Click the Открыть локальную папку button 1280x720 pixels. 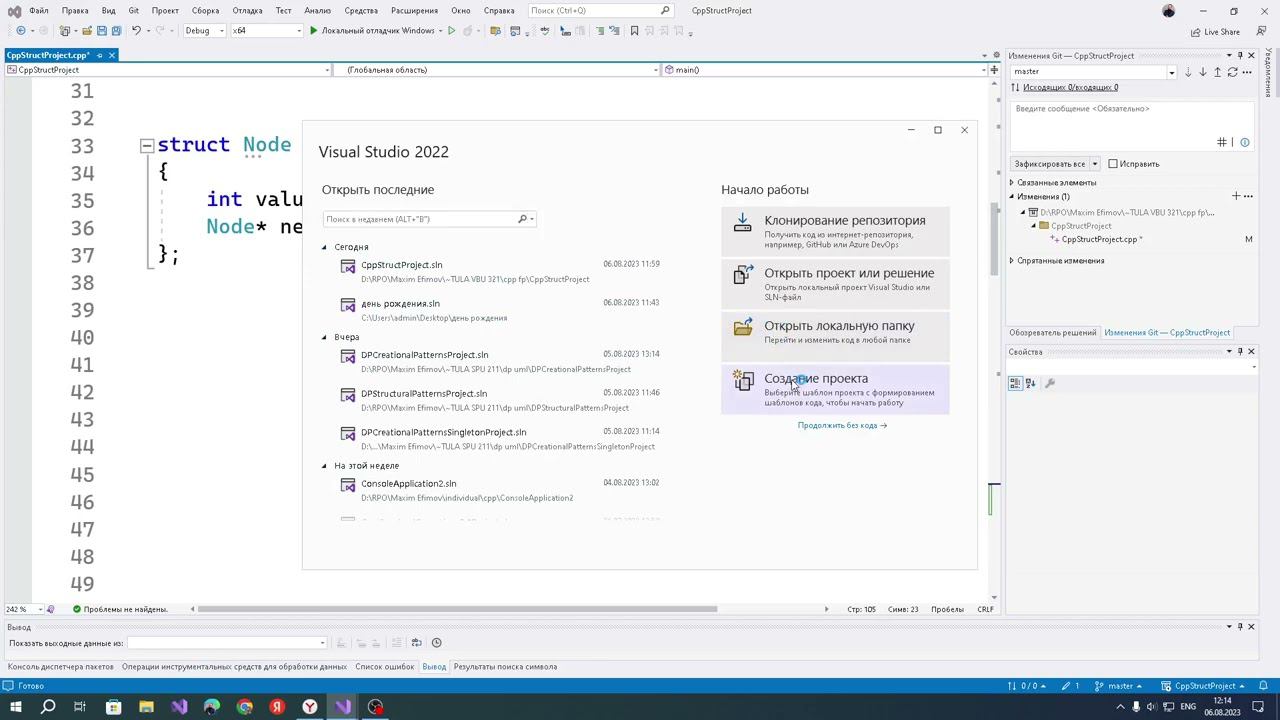835,336
